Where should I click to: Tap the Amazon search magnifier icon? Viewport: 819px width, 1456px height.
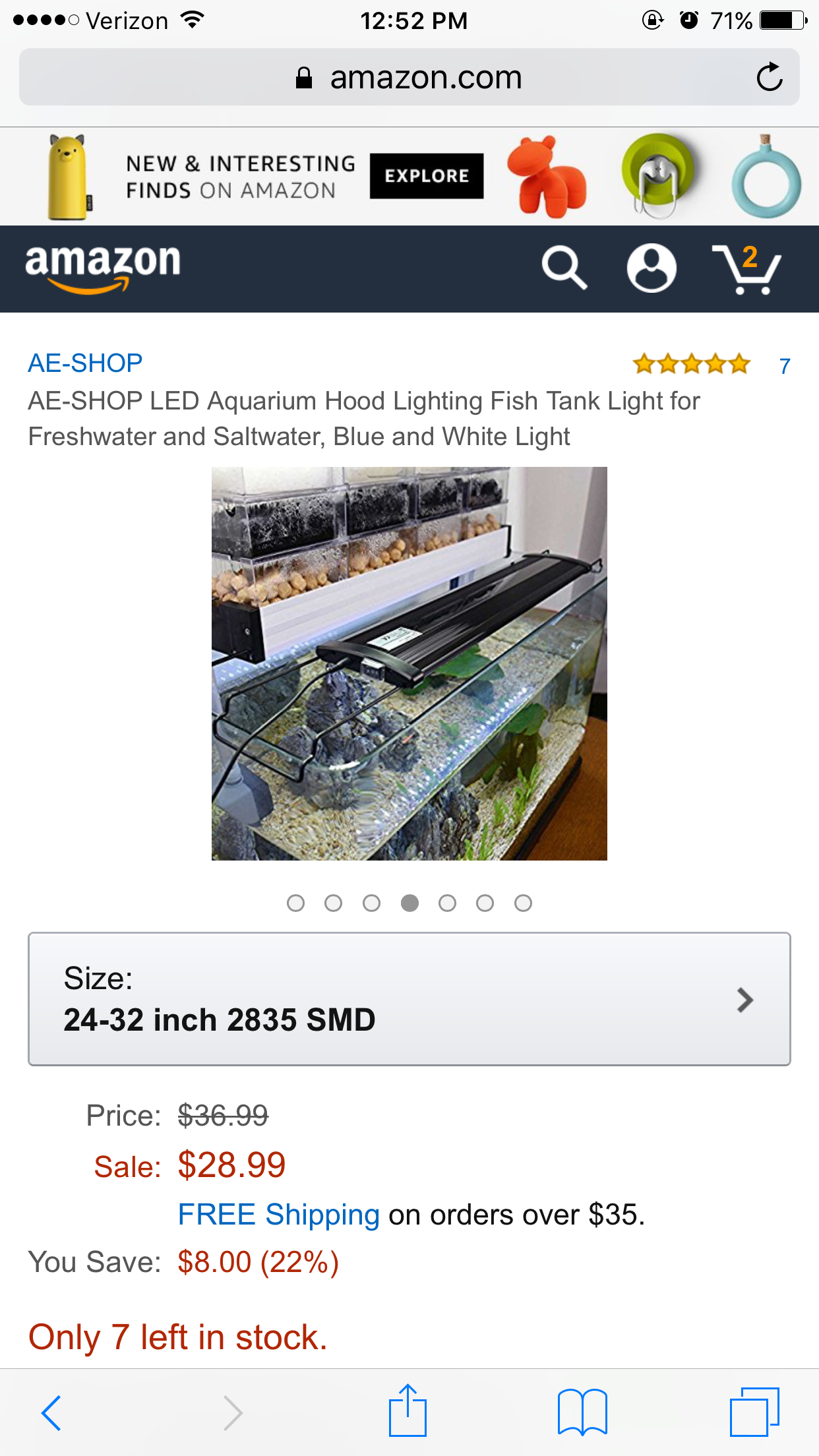[564, 268]
